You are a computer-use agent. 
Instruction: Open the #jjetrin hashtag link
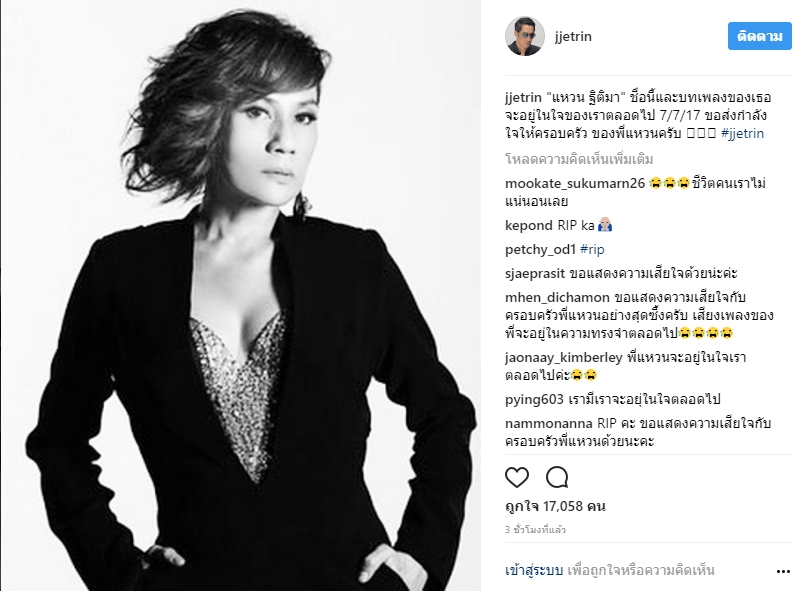(x=742, y=133)
